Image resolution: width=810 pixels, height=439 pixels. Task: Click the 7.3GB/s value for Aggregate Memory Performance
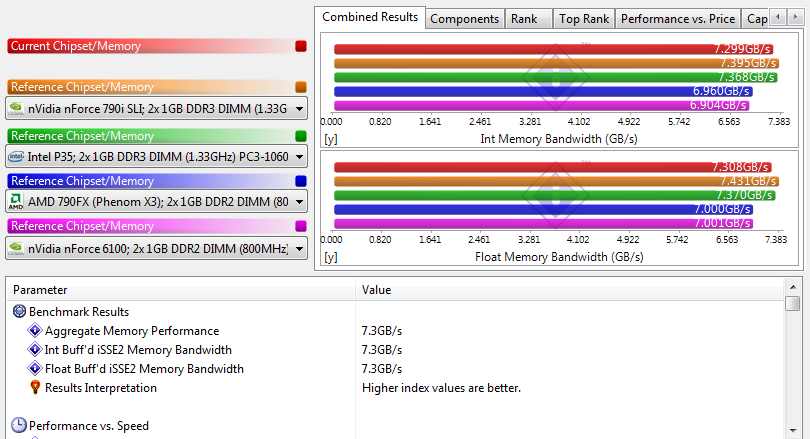coord(382,331)
